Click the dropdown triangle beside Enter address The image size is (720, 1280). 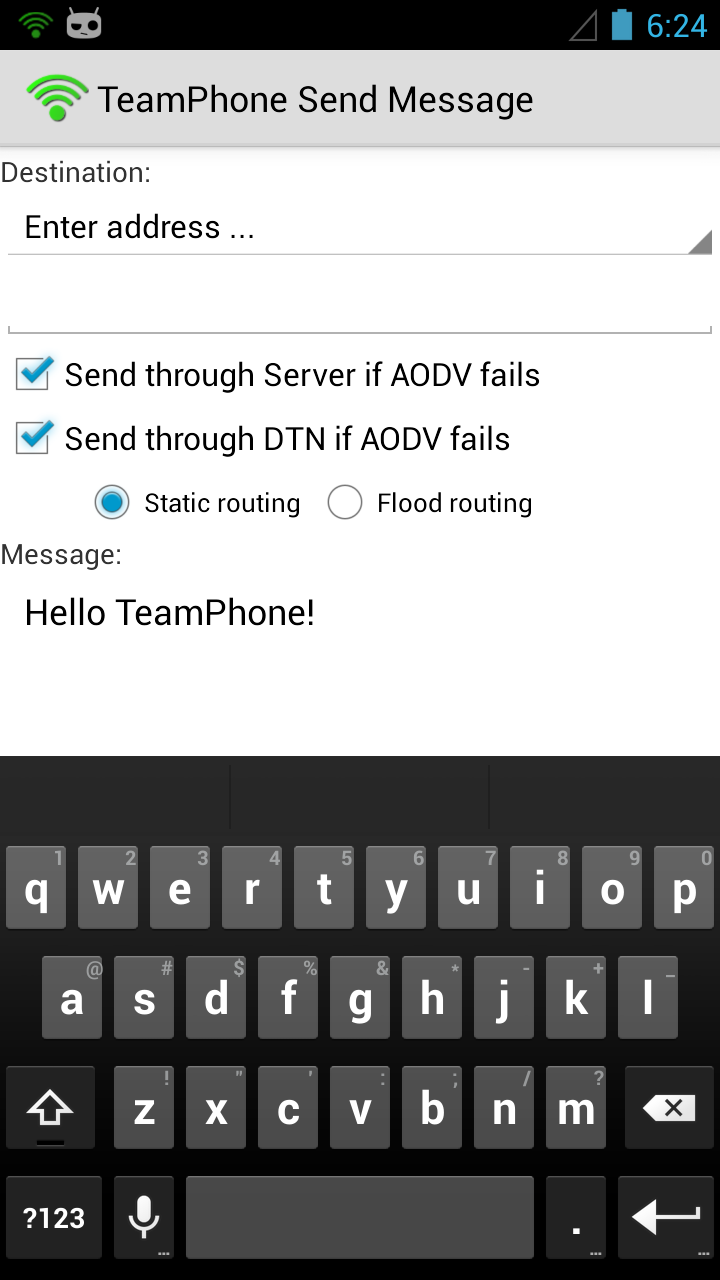point(699,241)
